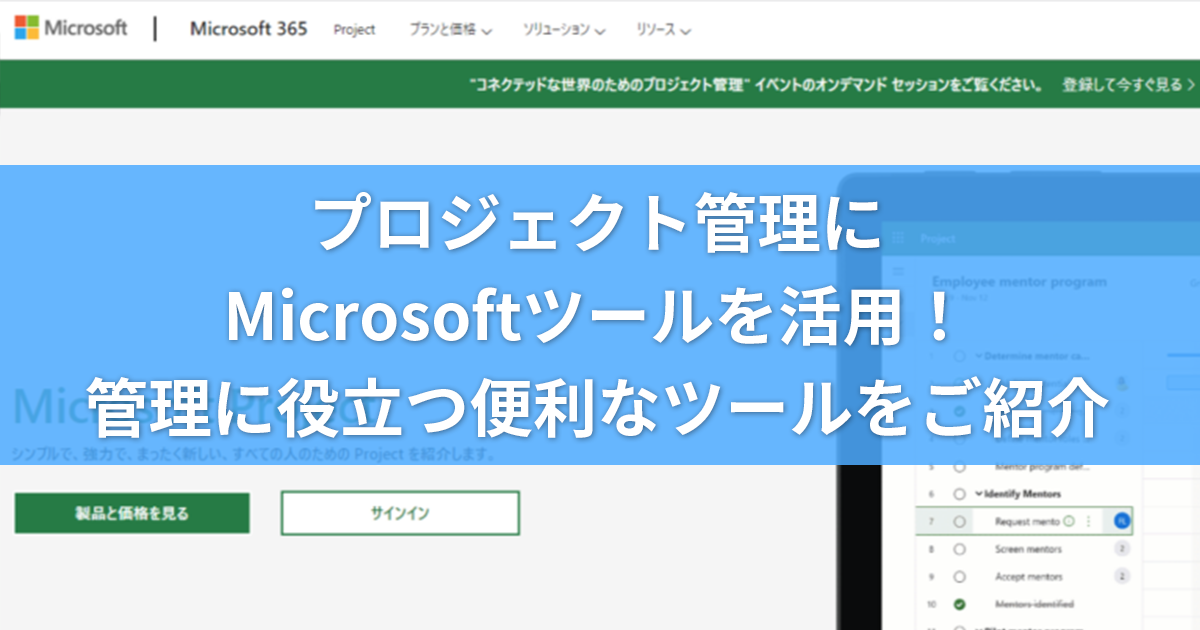Image resolution: width=1200 pixels, height=630 pixels.
Task: Click the Identify Mentors group title
Action: (1022, 494)
